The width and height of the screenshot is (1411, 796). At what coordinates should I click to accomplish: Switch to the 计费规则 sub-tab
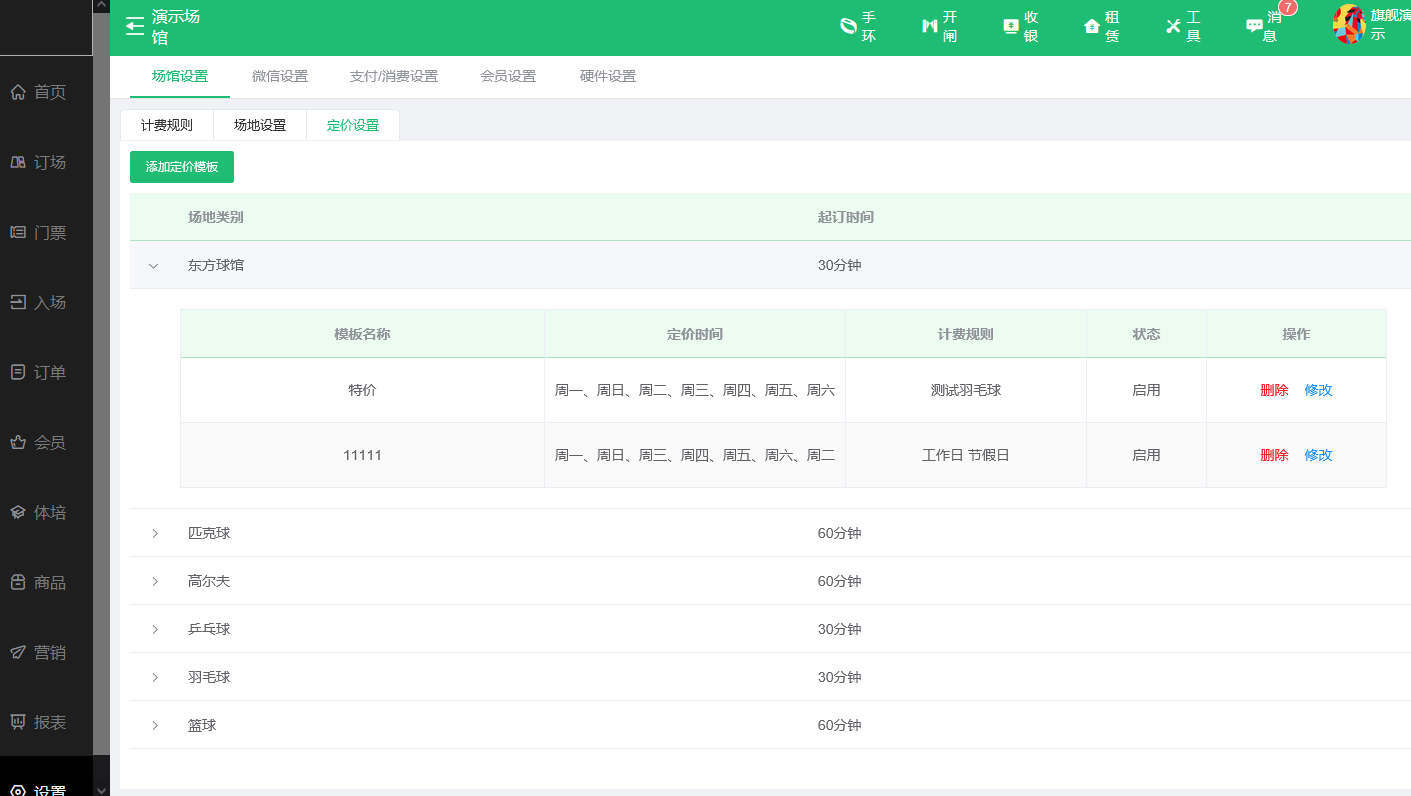click(167, 126)
